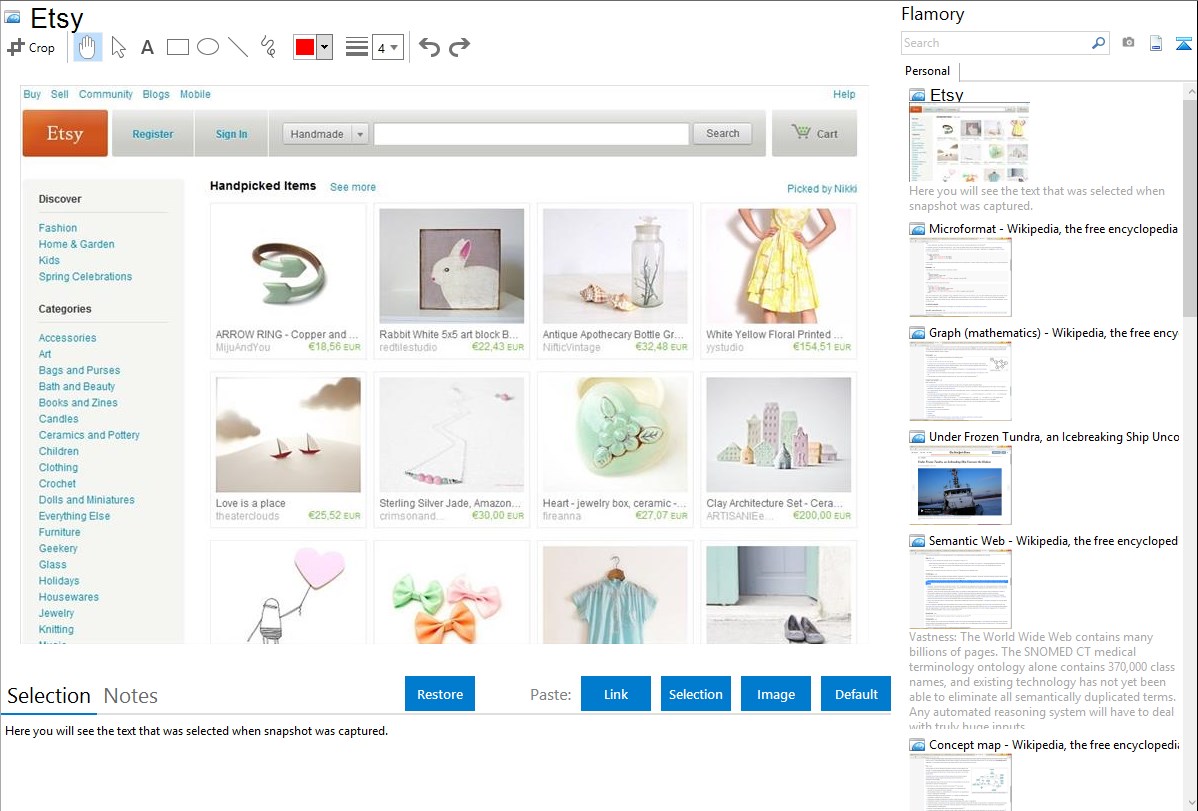
Task: Click the Paste Link button
Action: [616, 693]
